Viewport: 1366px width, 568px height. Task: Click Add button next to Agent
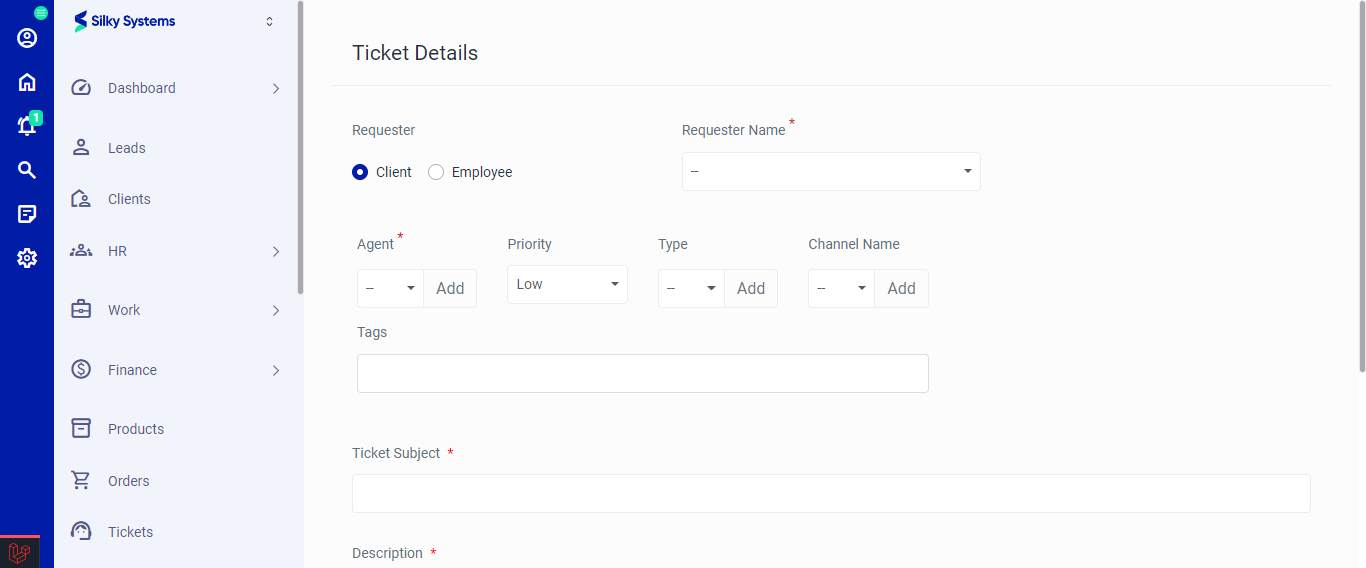click(450, 288)
